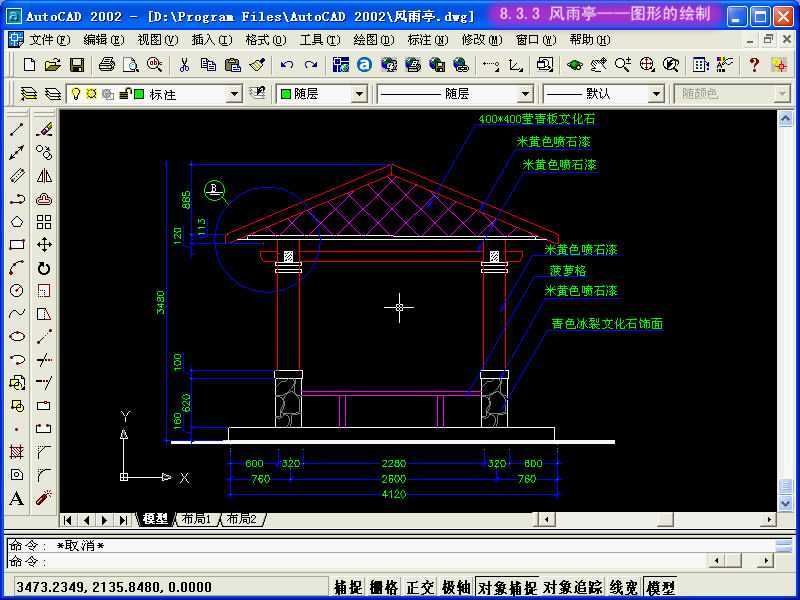
Task: Expand the lineweight 默认 dropdown
Action: coord(656,94)
